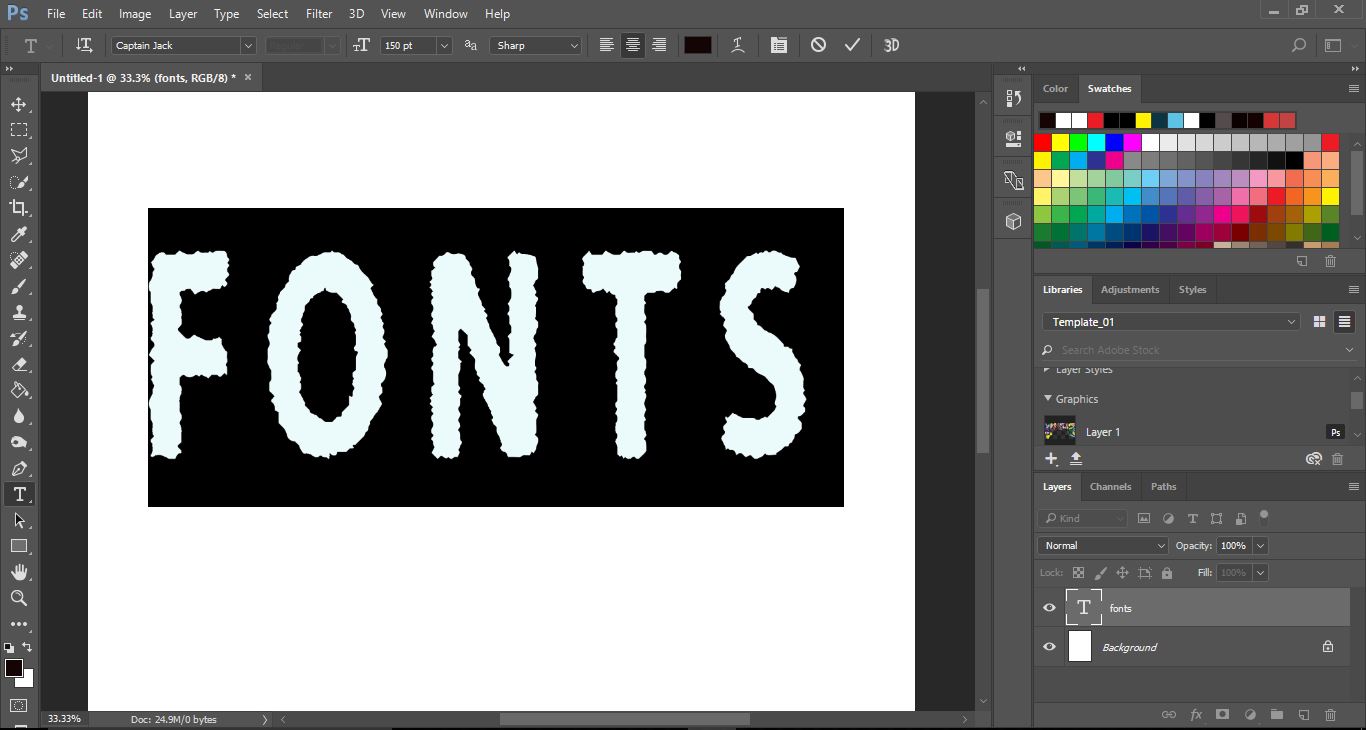The image size is (1366, 730).
Task: Add layer style using fx icon
Action: pyautogui.click(x=1196, y=715)
